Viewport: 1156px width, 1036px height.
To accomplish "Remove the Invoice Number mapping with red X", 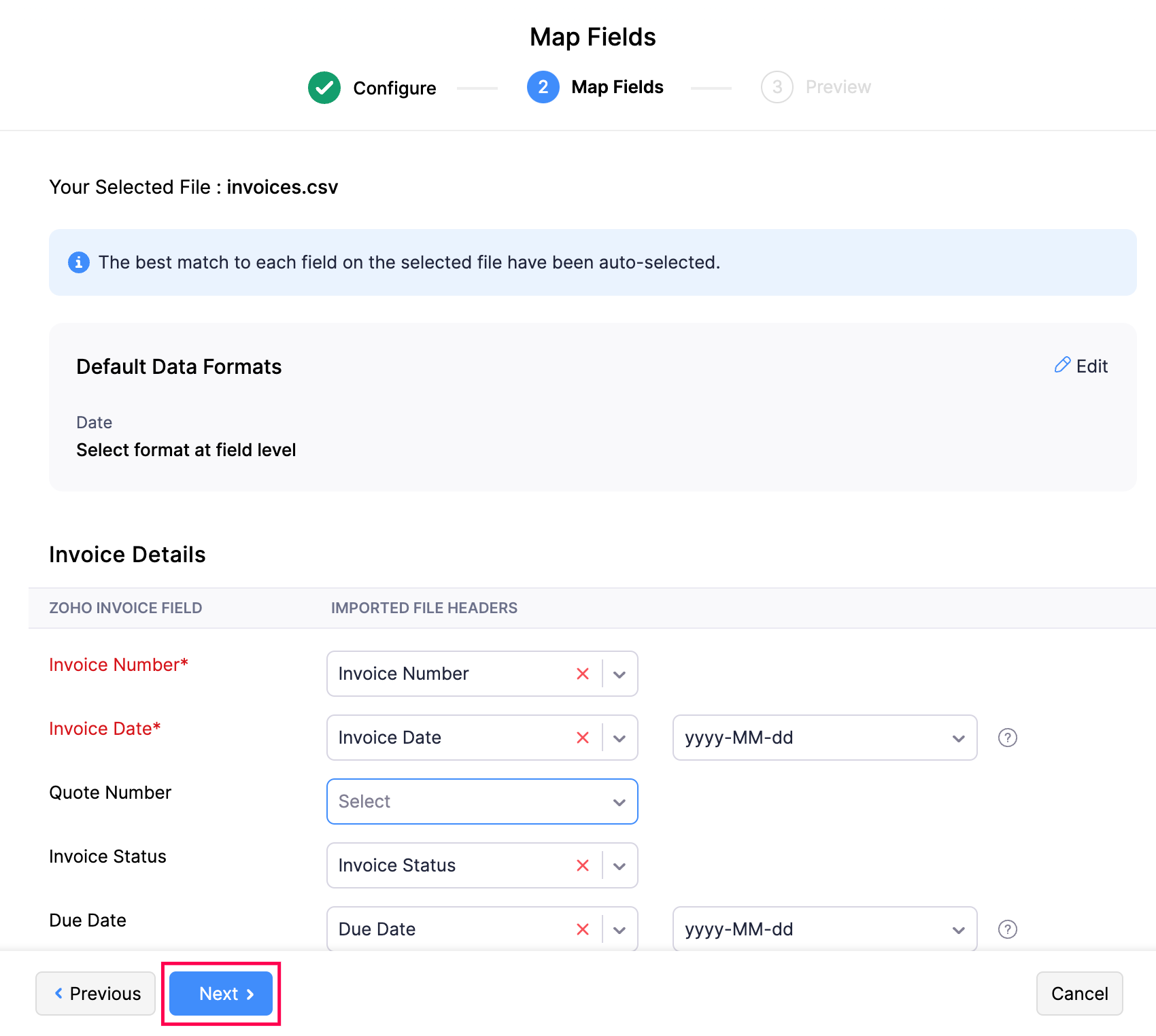I will pyautogui.click(x=583, y=674).
